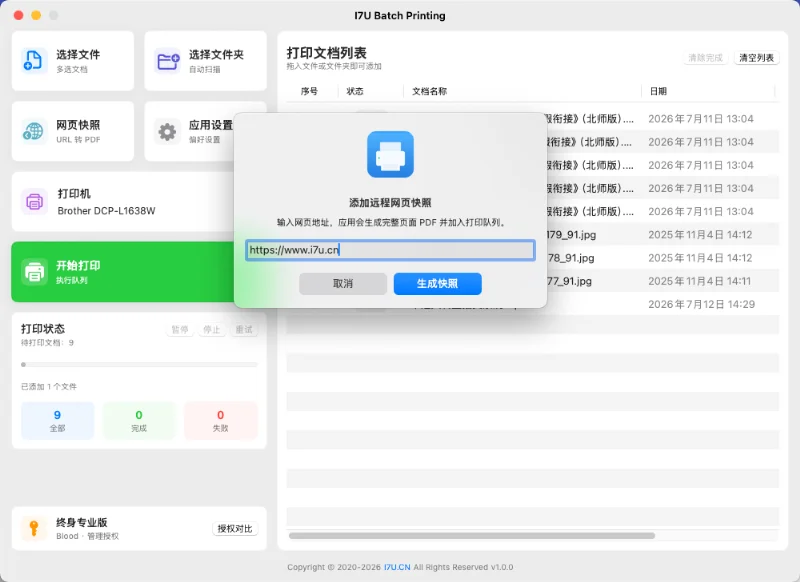Click the Blood · 管理授权 text
This screenshot has height=582, width=800.
(x=87, y=536)
